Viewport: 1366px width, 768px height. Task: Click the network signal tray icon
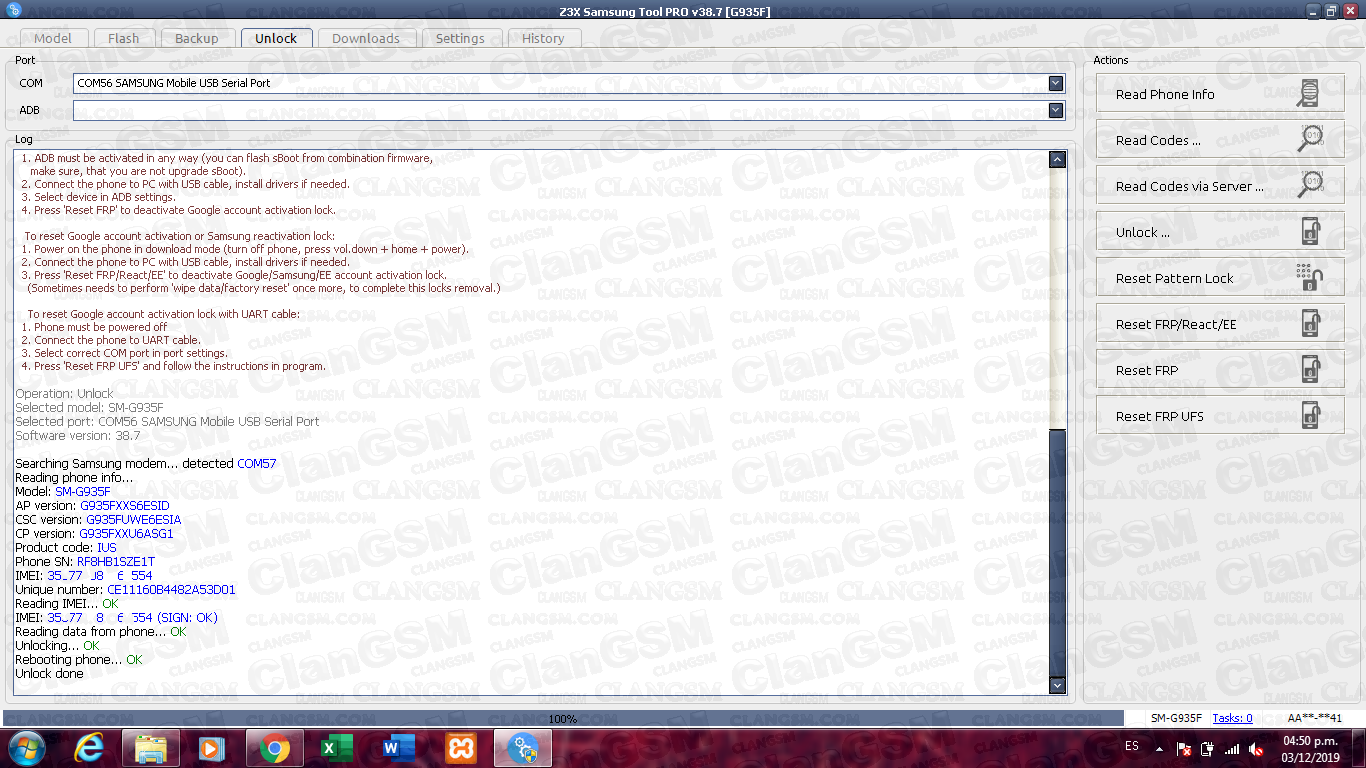click(1232, 748)
